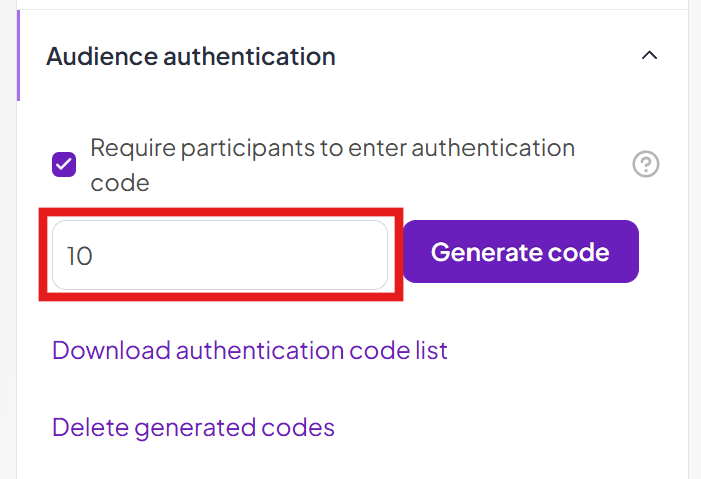Focus the number input next to Generate code
Screen dimensions: 701x479
click(220, 255)
